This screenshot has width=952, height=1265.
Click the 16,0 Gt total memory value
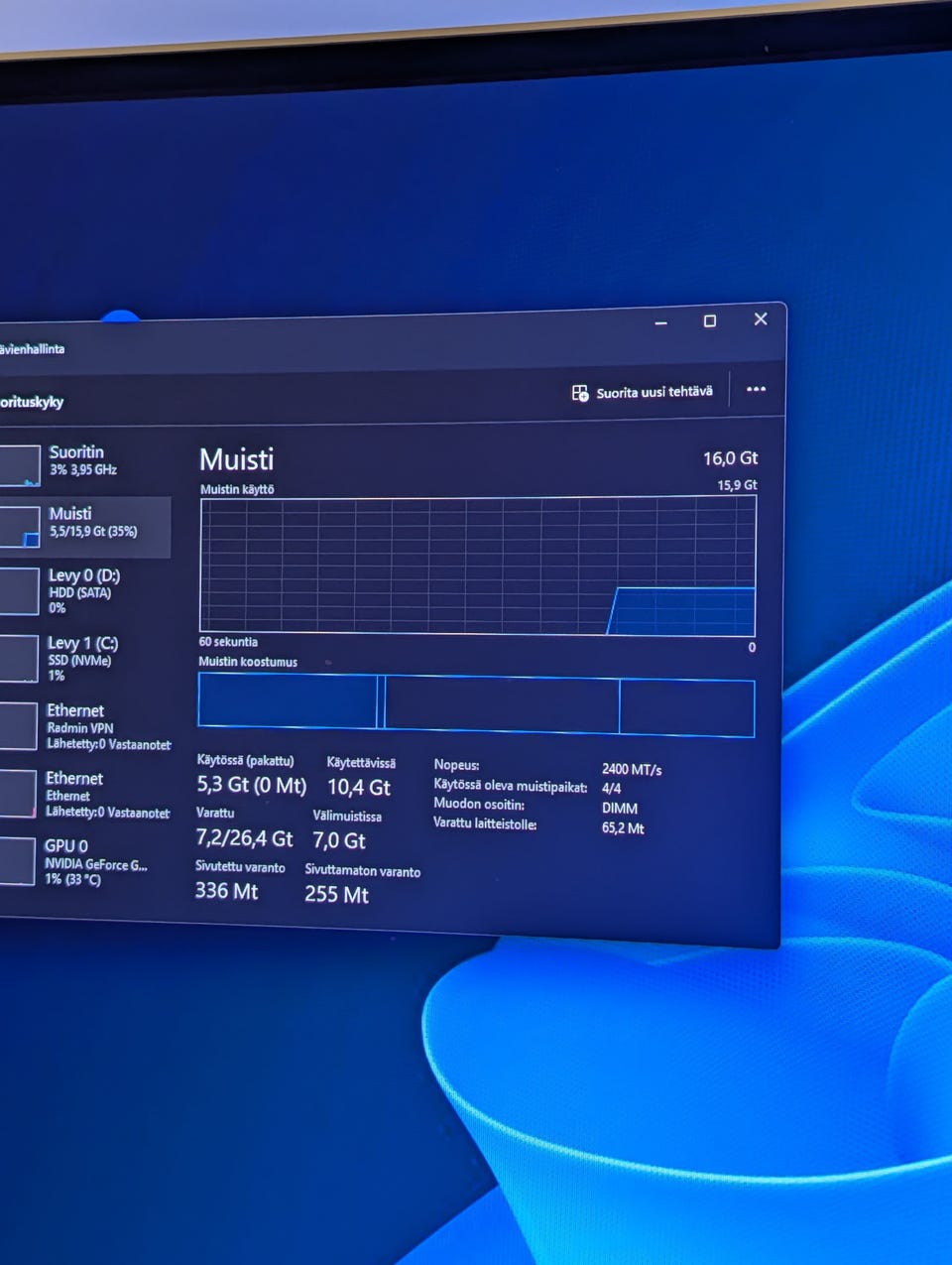pos(730,458)
